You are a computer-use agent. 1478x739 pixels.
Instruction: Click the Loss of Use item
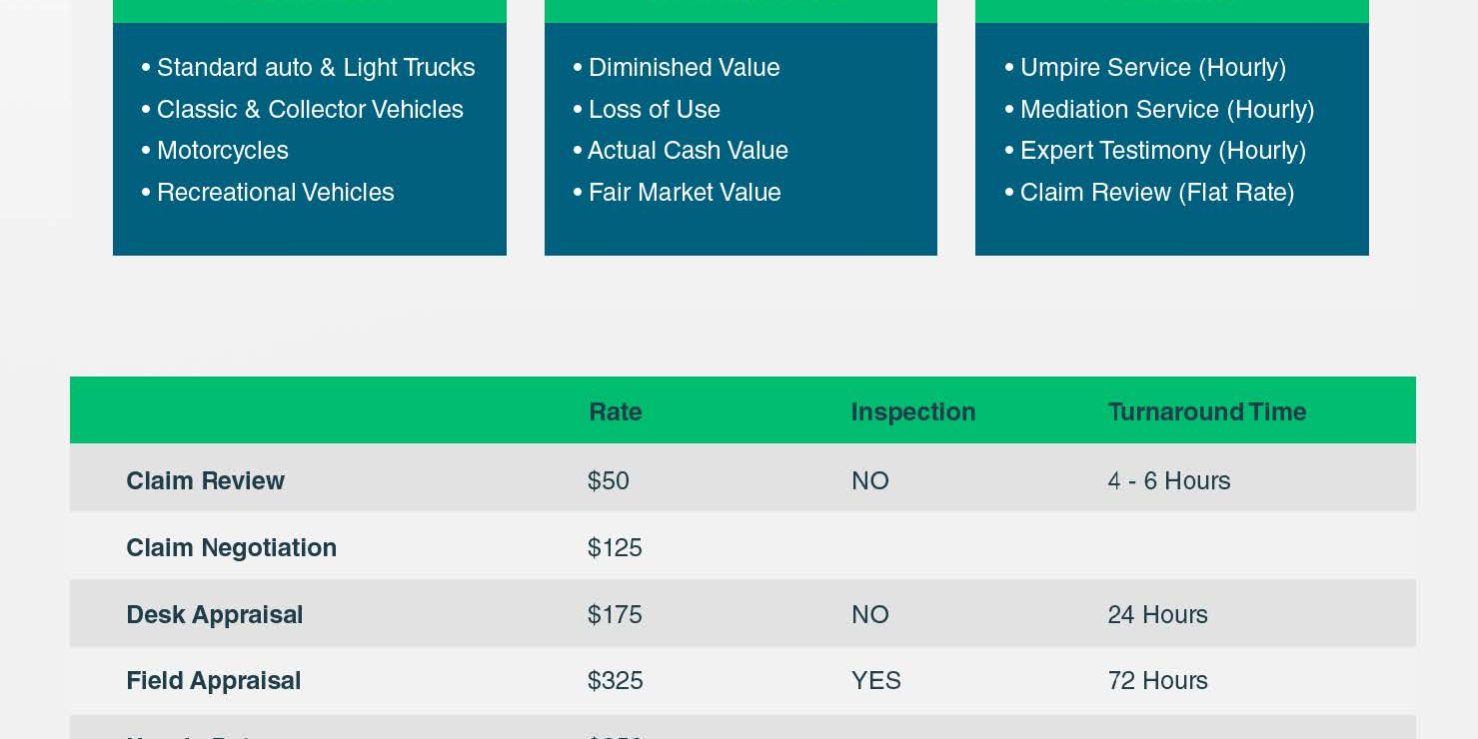pos(654,109)
